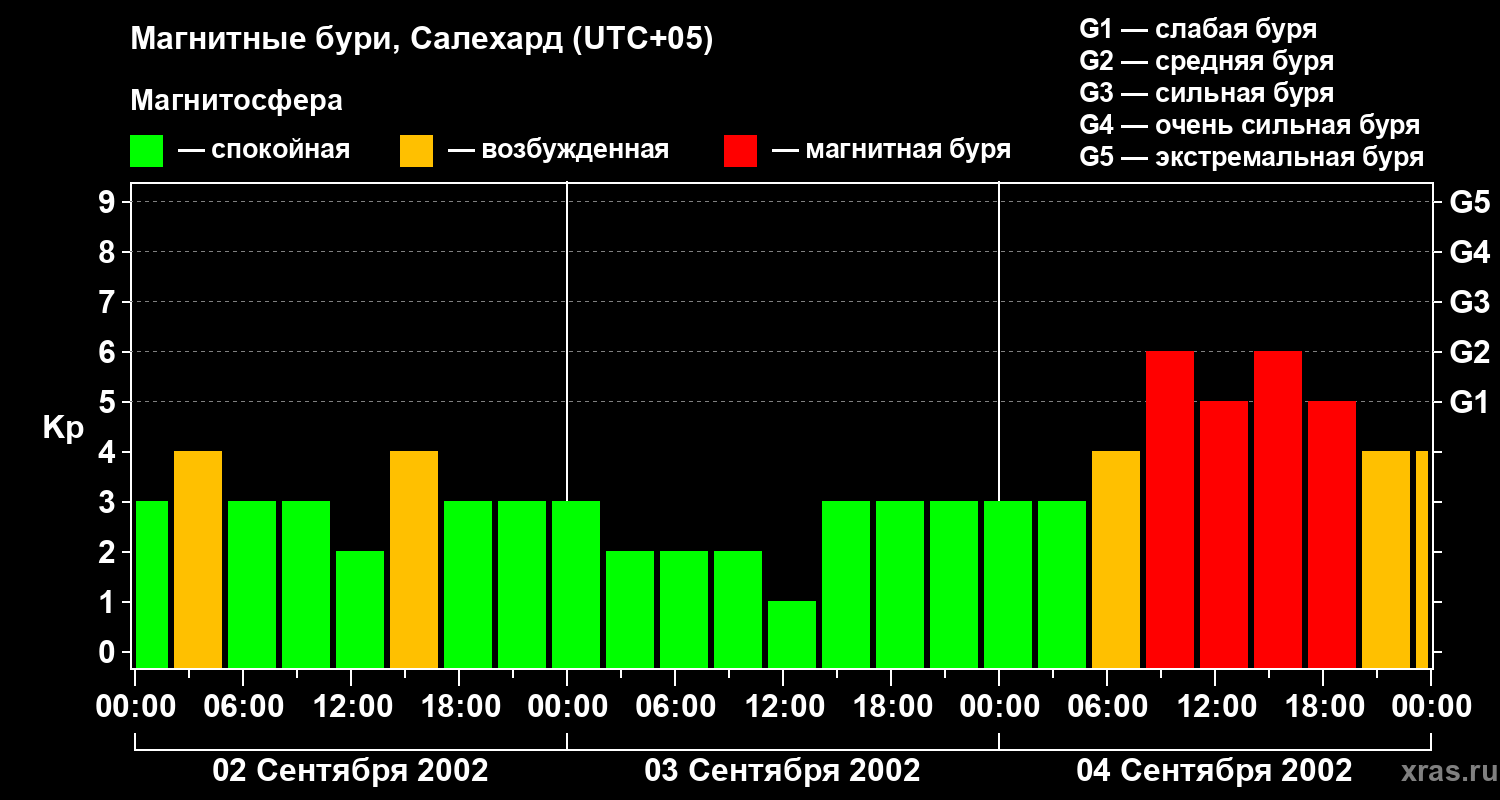This screenshot has width=1500, height=800.
Task: Click the green 'спокойная' legend swatch
Action: (147, 150)
